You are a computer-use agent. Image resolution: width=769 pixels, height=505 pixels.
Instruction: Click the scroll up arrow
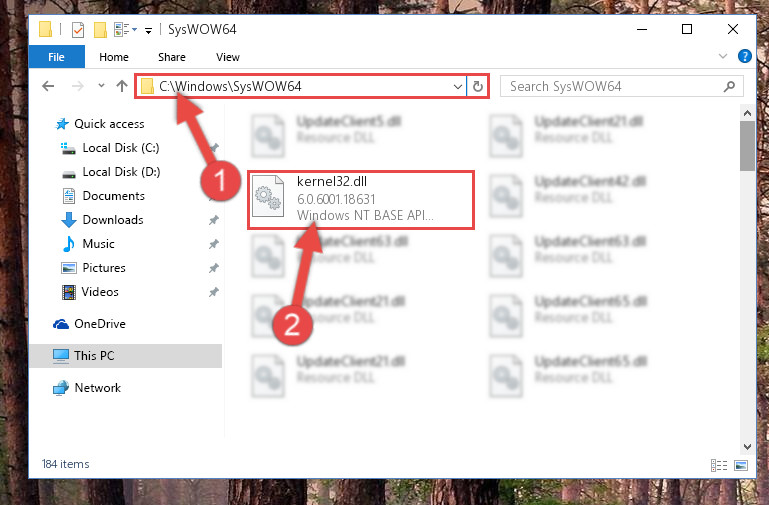point(747,113)
